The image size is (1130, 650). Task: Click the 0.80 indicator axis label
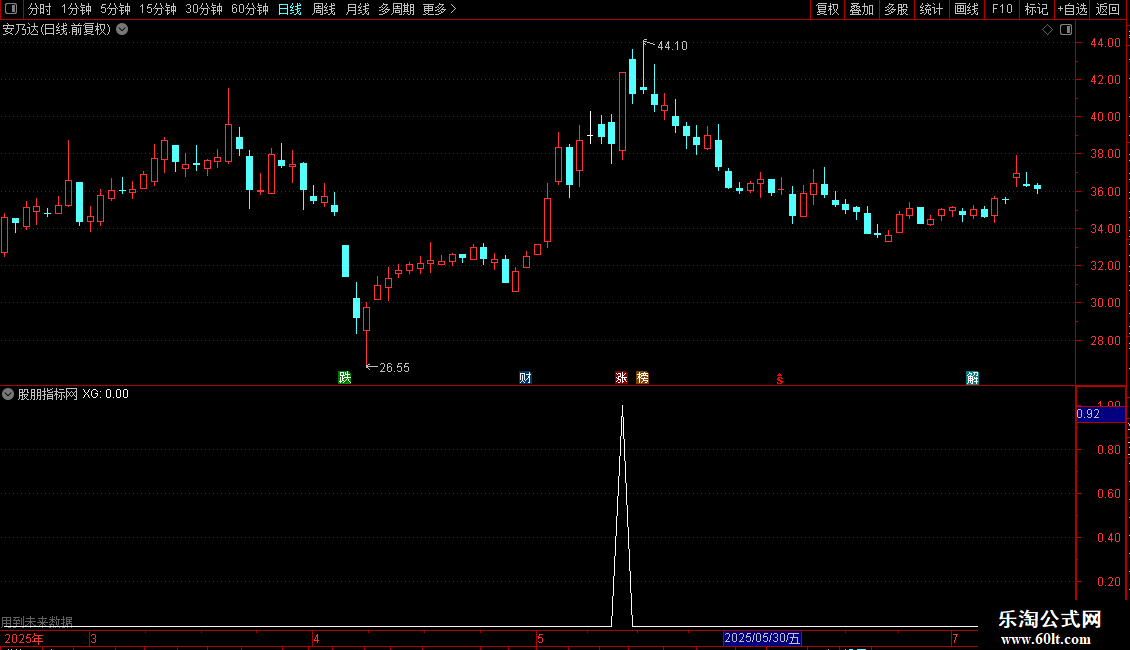tap(1108, 450)
